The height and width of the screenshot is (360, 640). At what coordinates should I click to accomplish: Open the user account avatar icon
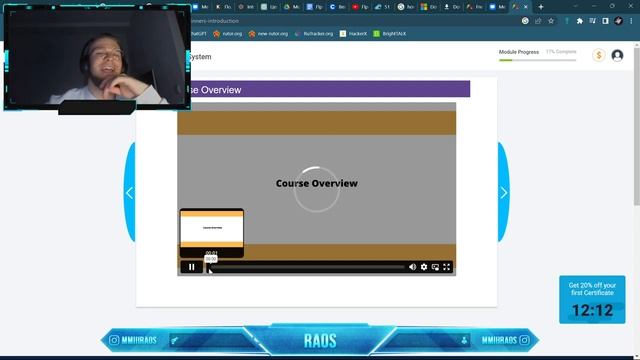click(x=617, y=55)
